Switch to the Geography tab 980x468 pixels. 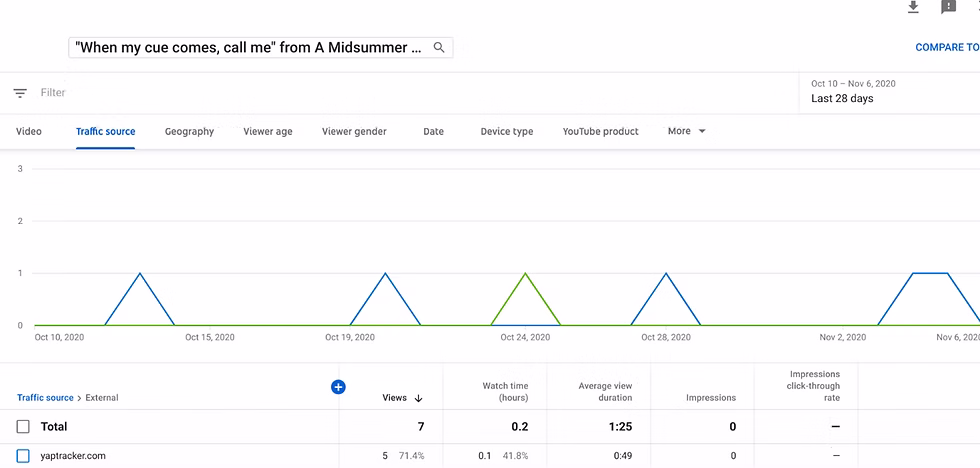tap(189, 132)
